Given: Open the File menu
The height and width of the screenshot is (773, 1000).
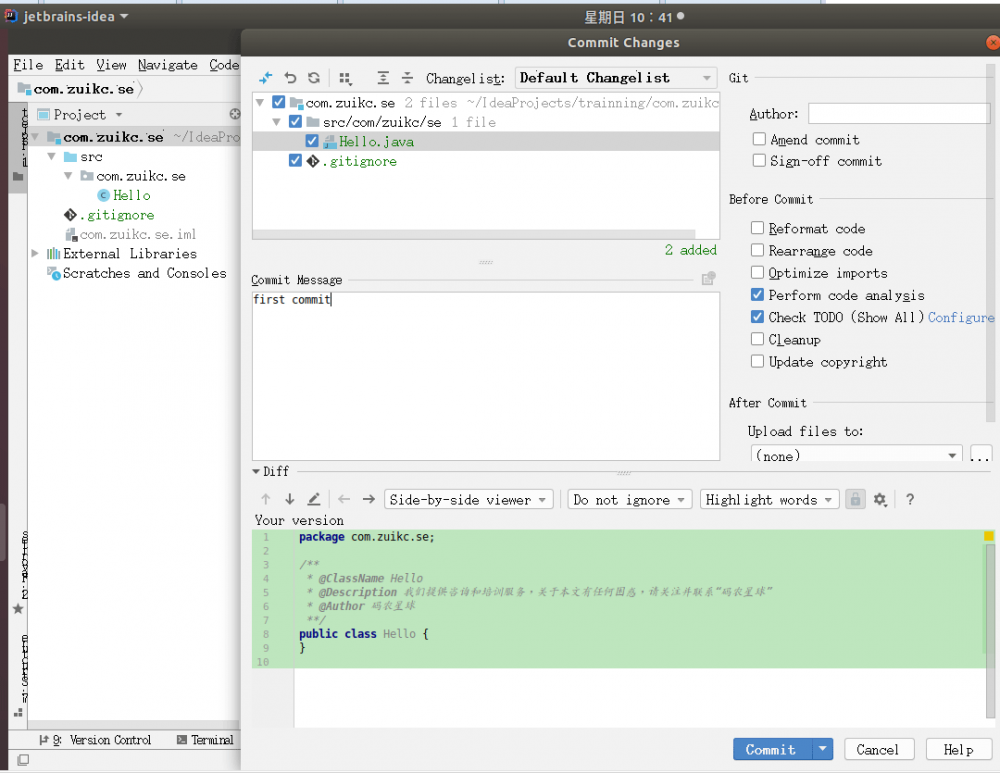Looking at the screenshot, I should (x=28, y=64).
